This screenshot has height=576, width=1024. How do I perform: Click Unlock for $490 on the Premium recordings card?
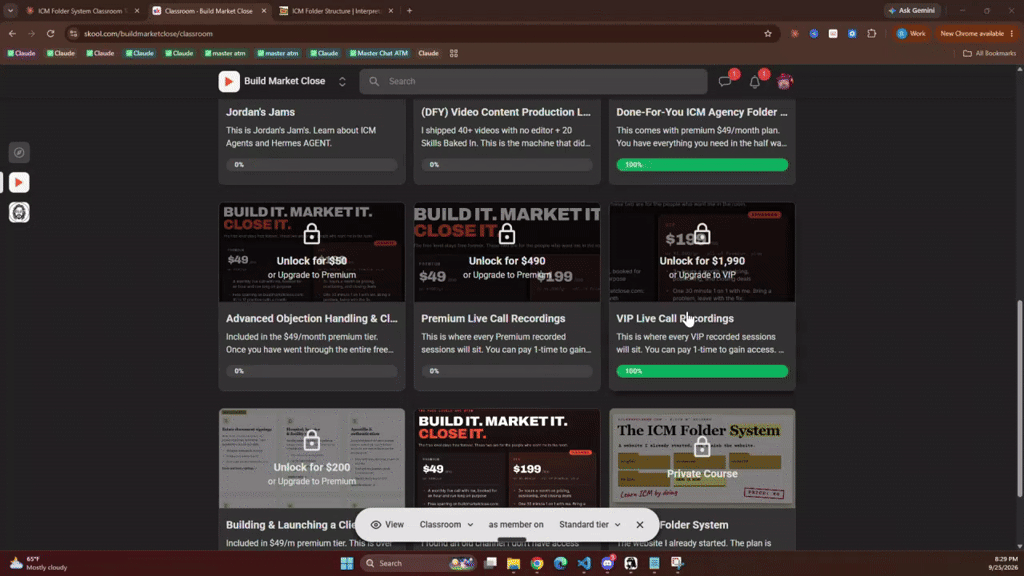point(507,261)
